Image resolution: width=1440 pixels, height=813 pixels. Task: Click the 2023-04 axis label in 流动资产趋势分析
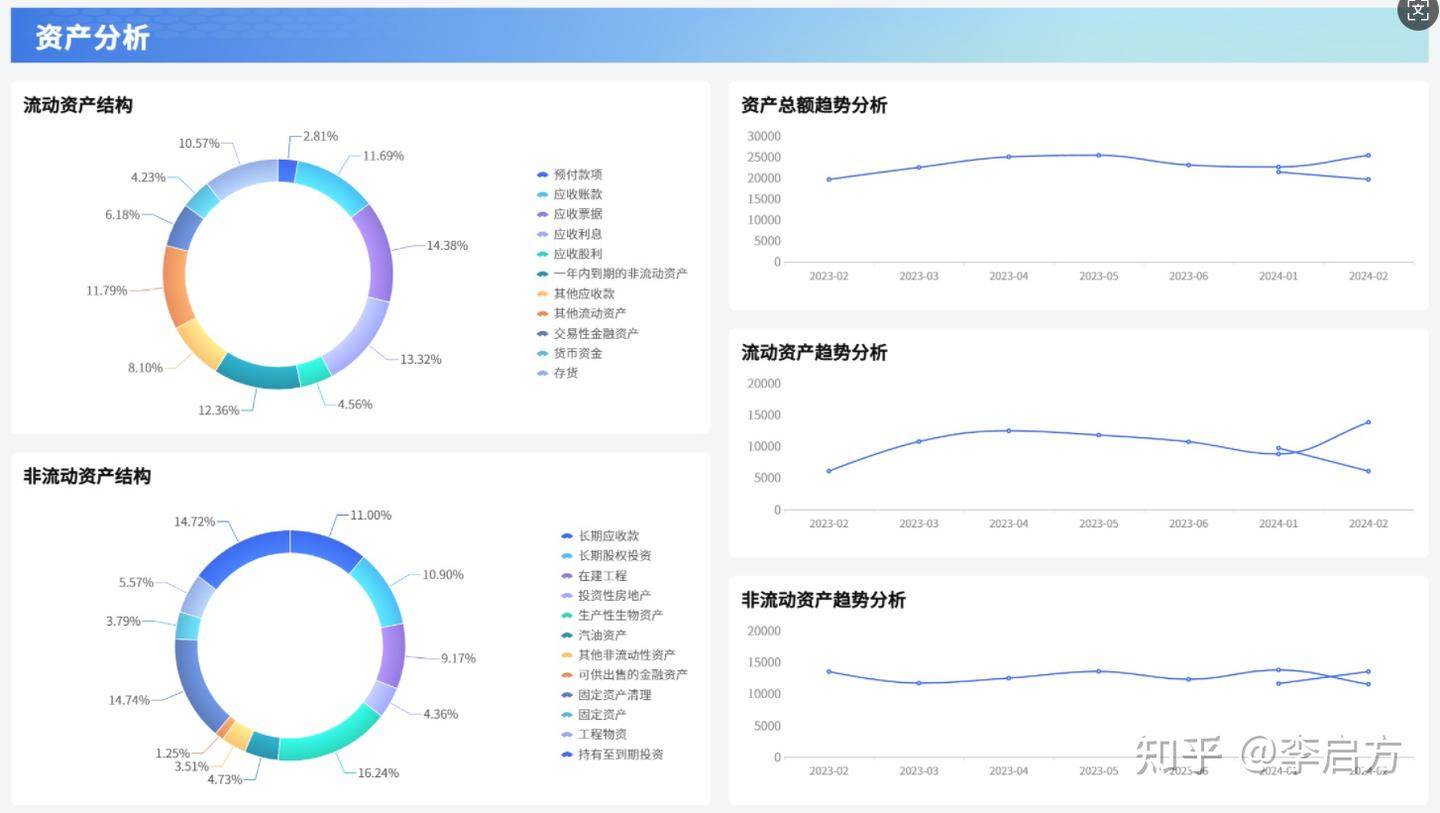(1009, 523)
